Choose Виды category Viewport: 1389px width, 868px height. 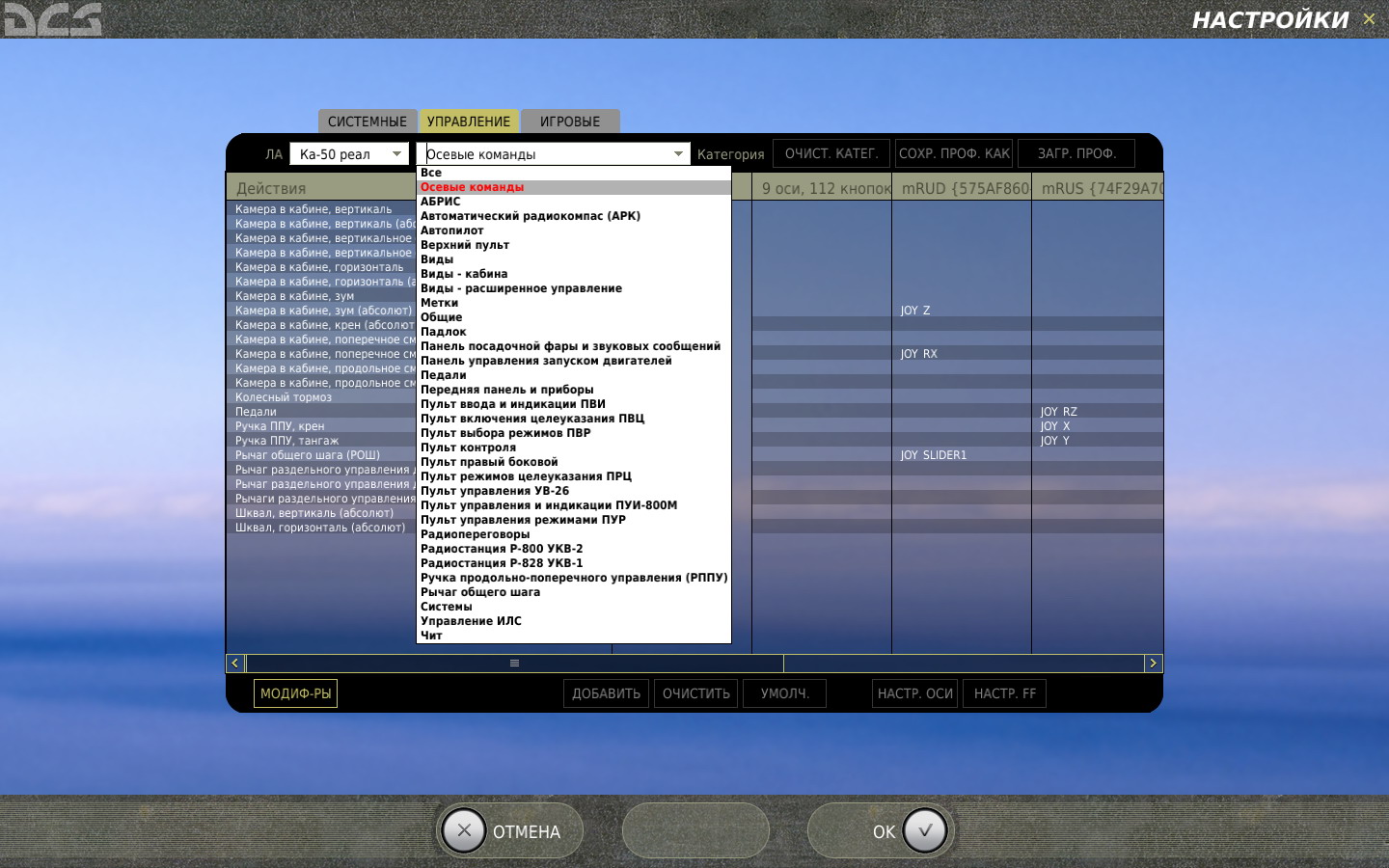click(574, 259)
